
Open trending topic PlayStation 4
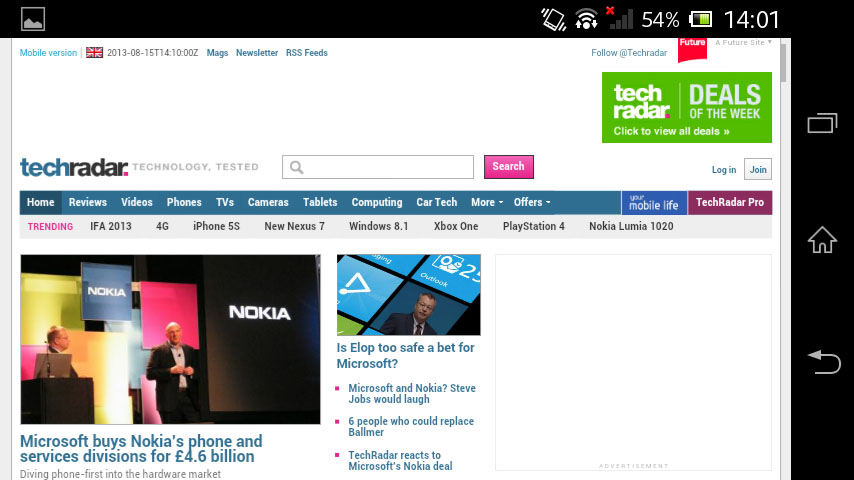click(x=534, y=226)
